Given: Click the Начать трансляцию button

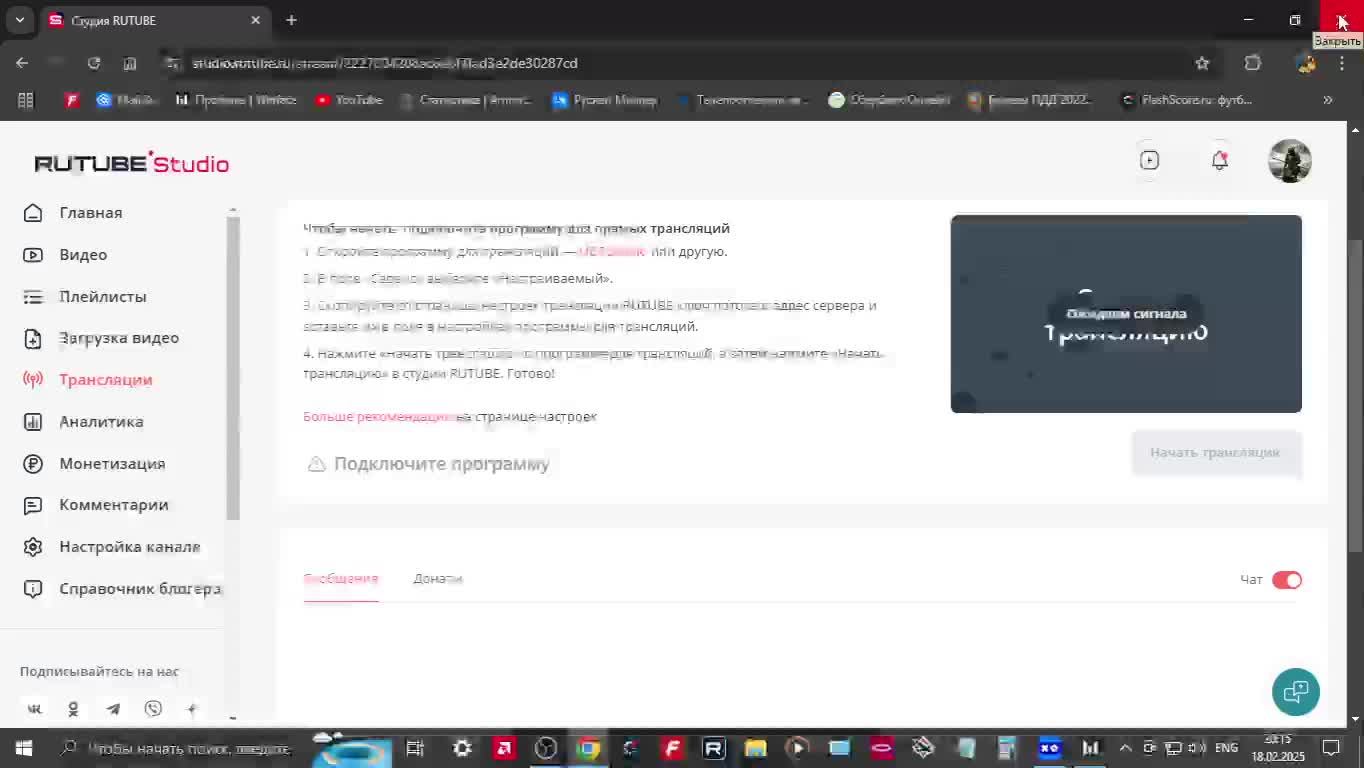Looking at the screenshot, I should tap(1216, 453).
